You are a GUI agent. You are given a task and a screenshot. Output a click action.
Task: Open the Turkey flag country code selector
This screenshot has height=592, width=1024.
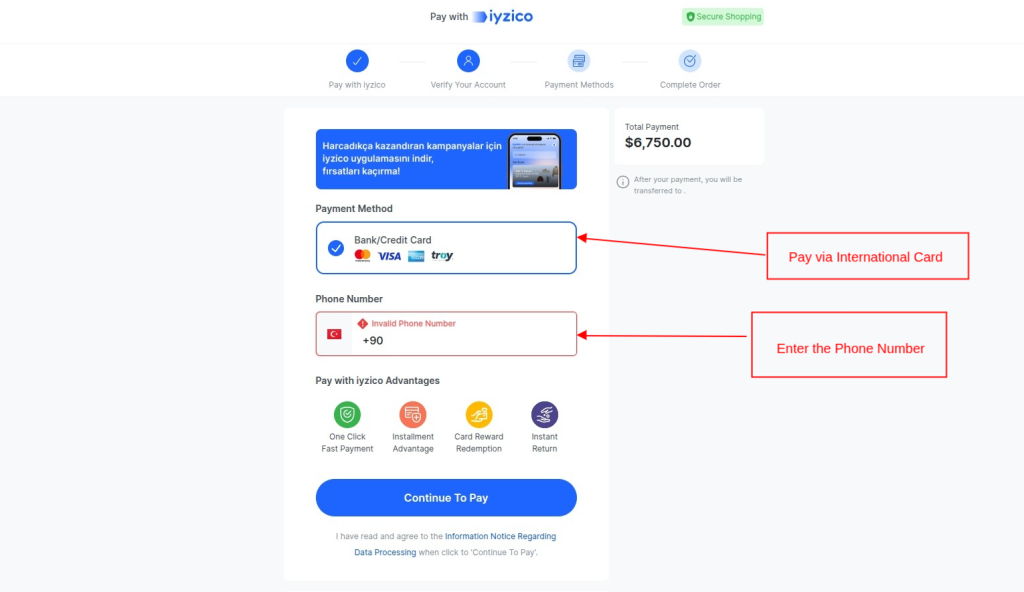pyautogui.click(x=334, y=334)
